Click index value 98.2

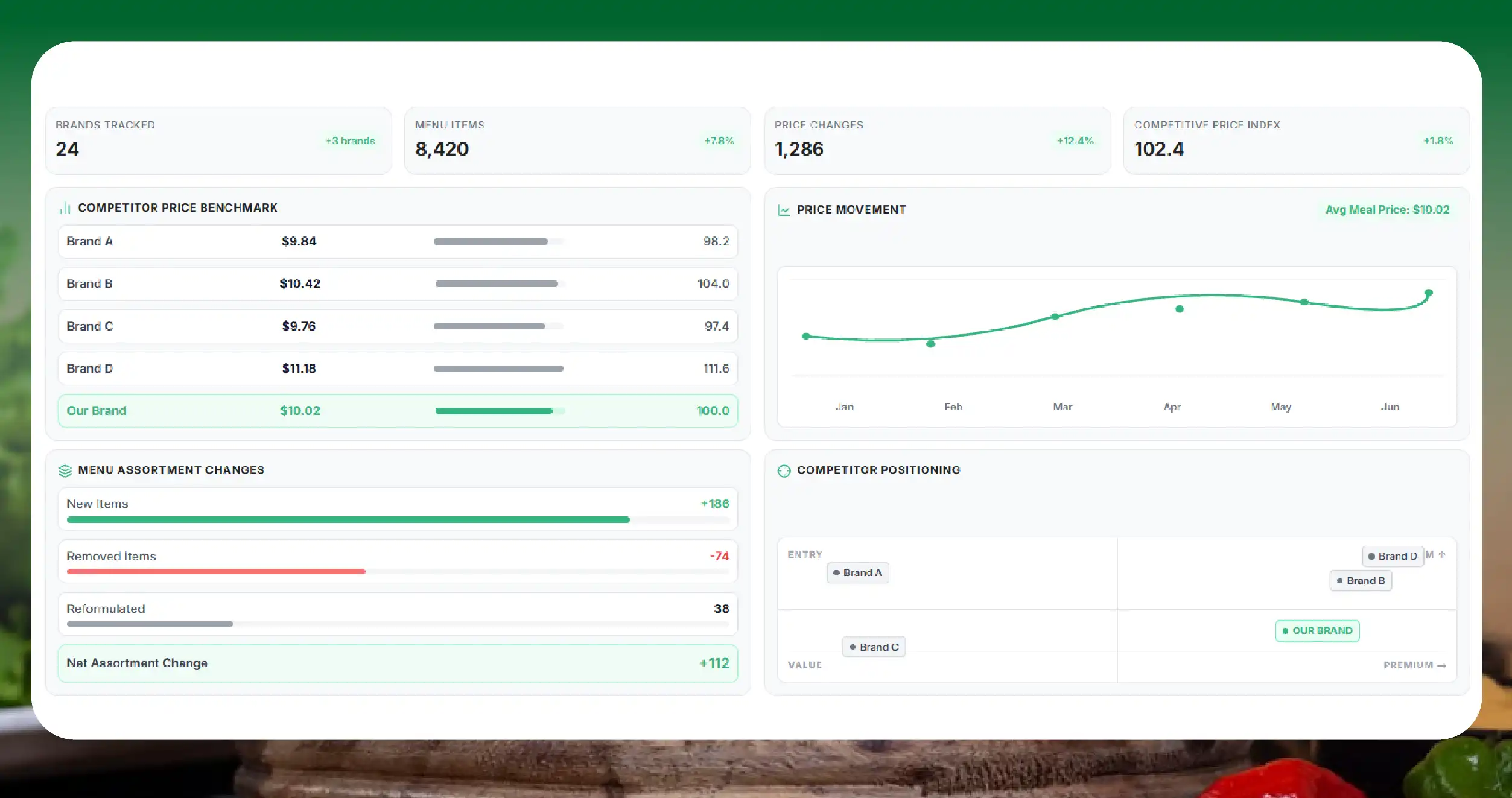(716, 241)
